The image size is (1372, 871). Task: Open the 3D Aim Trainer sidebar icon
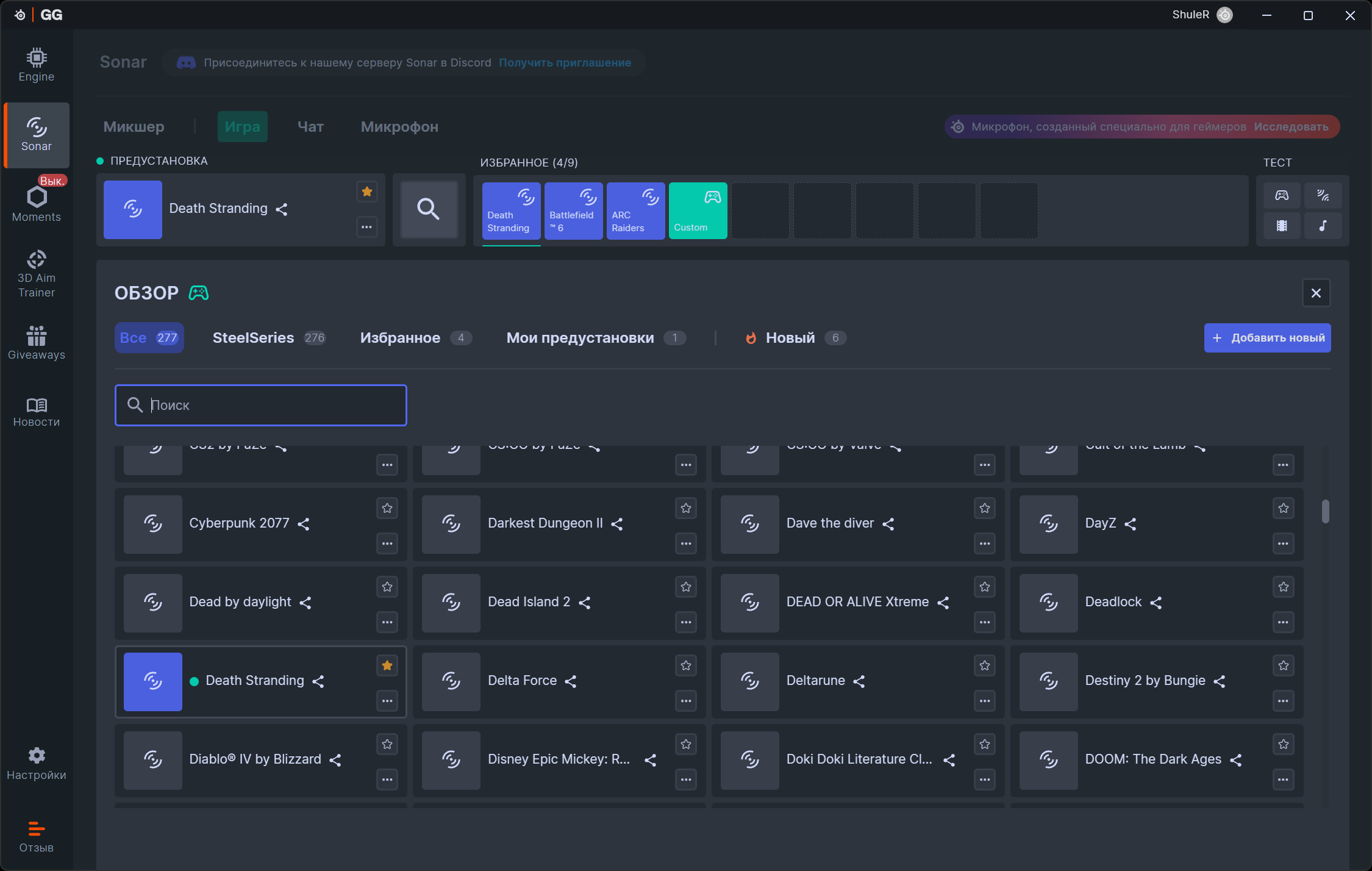36,274
